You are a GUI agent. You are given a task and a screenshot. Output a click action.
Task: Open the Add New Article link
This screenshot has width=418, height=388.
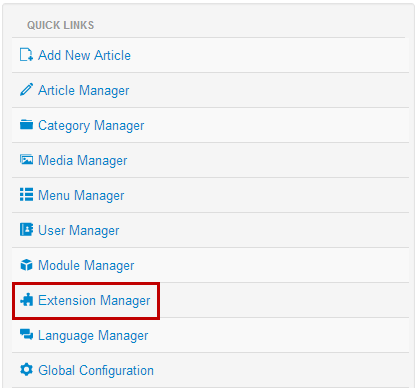pos(84,55)
